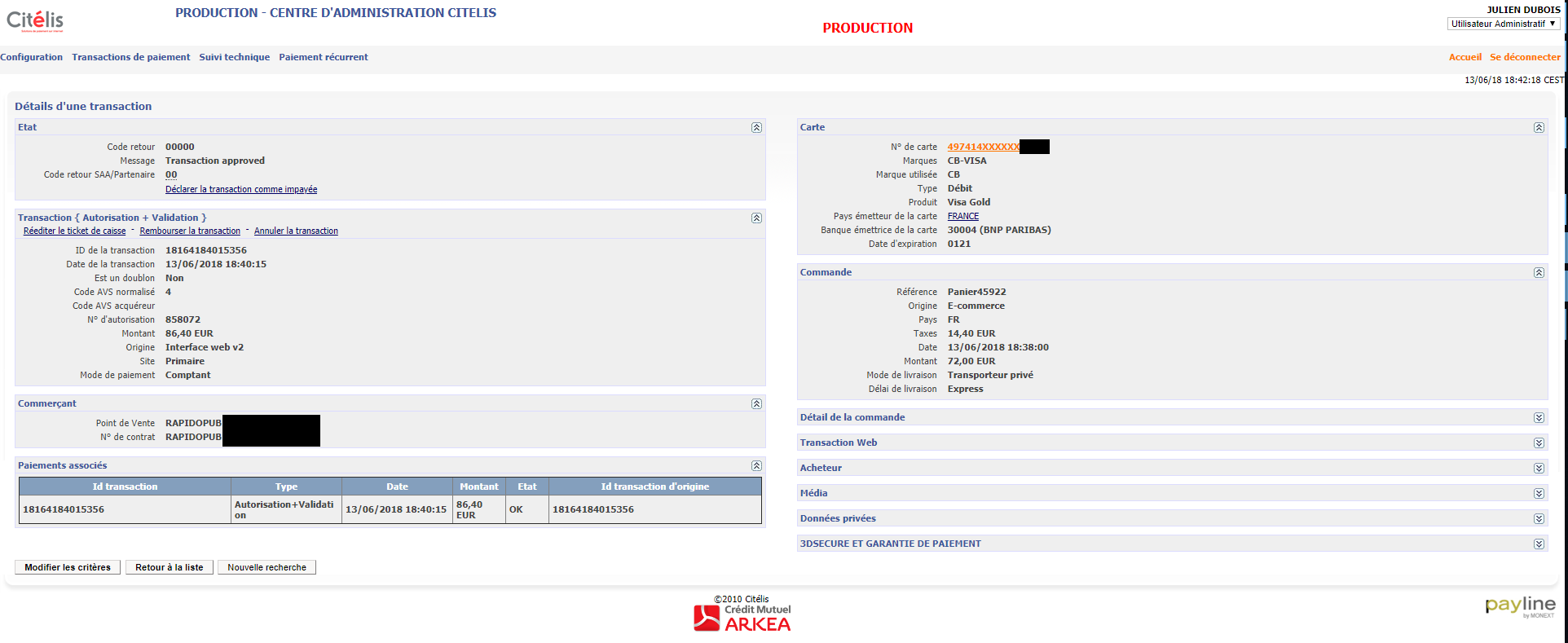Collapse the Paiements associés section

point(756,465)
